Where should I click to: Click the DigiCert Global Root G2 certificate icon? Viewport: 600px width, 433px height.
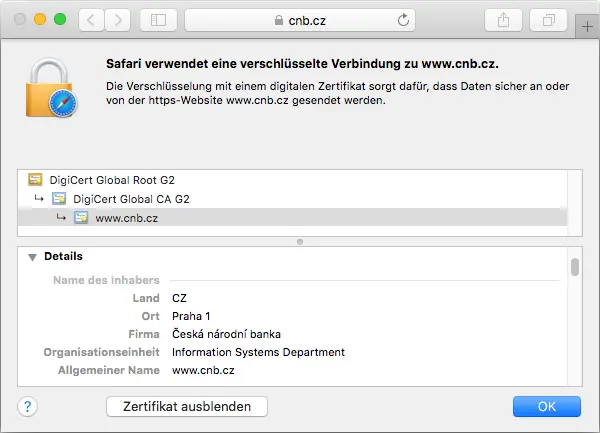[35, 179]
